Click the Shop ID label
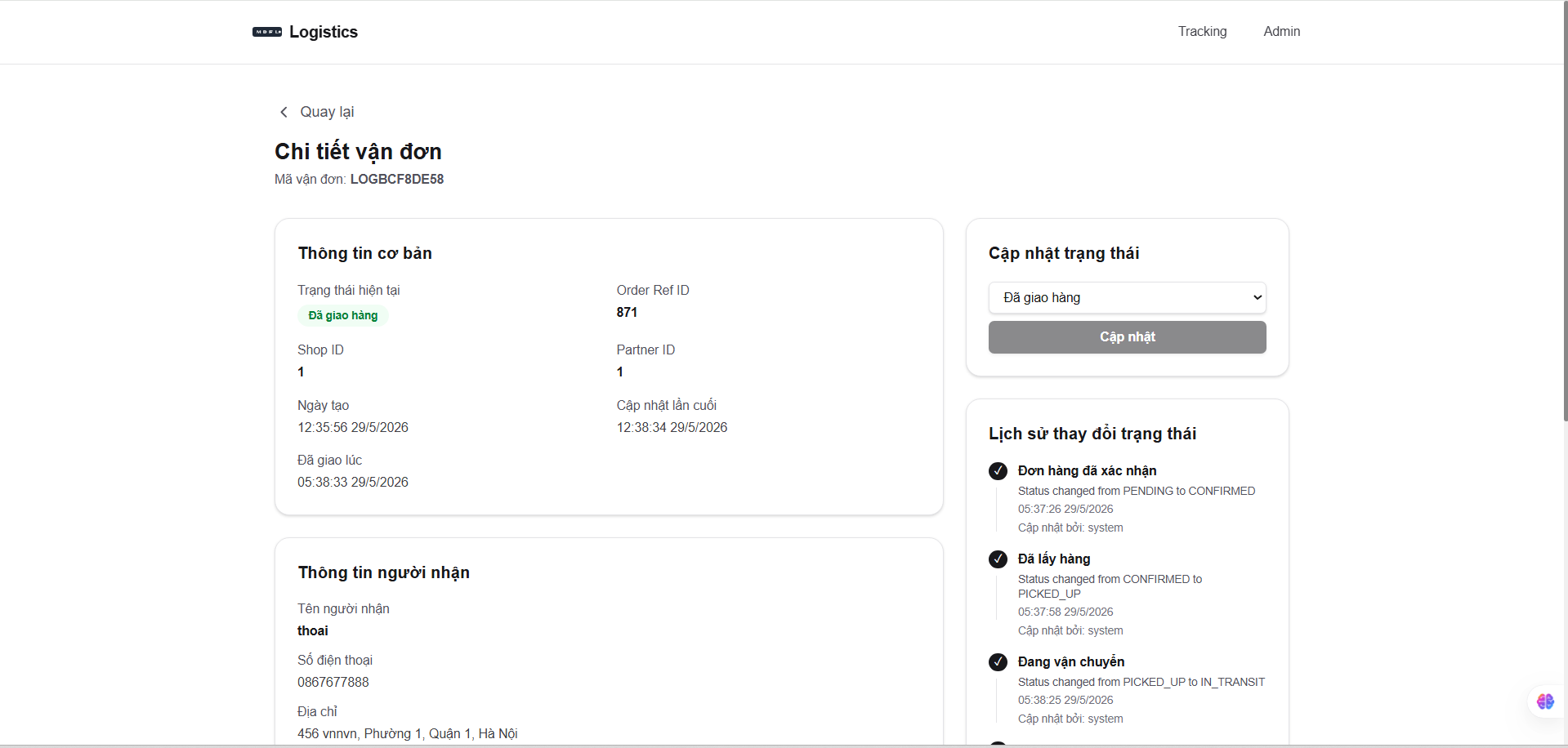1568x748 pixels. [320, 350]
